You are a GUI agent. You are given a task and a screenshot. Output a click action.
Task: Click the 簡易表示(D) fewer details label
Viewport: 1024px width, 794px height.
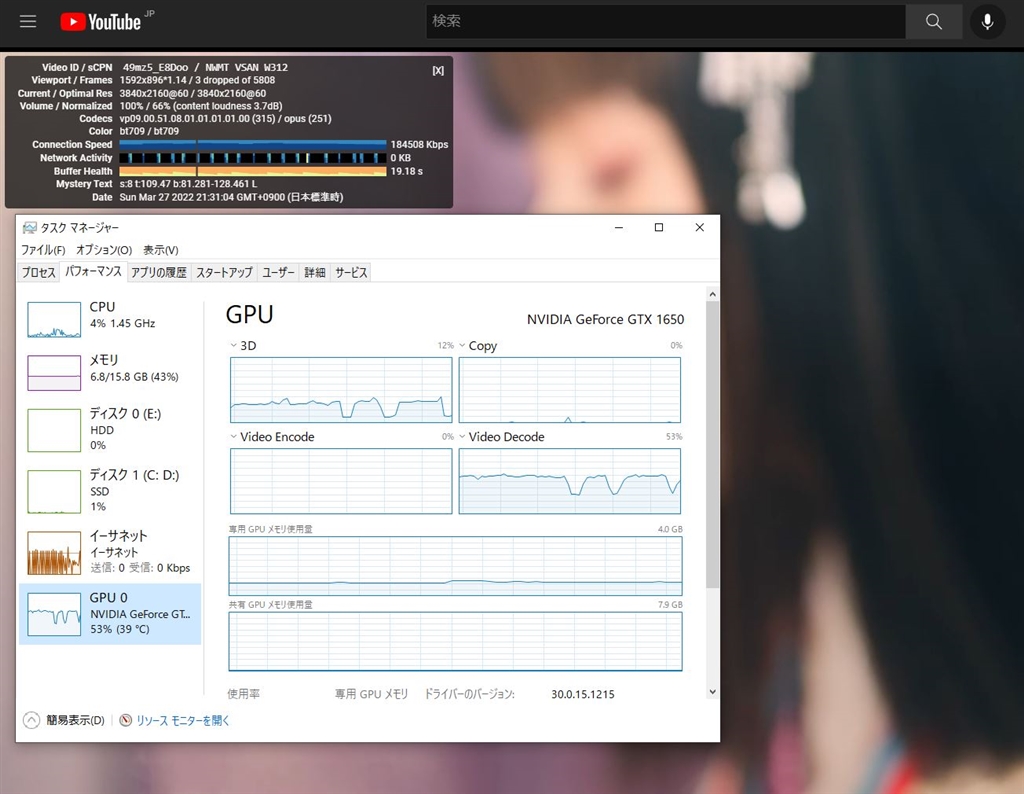point(75,720)
